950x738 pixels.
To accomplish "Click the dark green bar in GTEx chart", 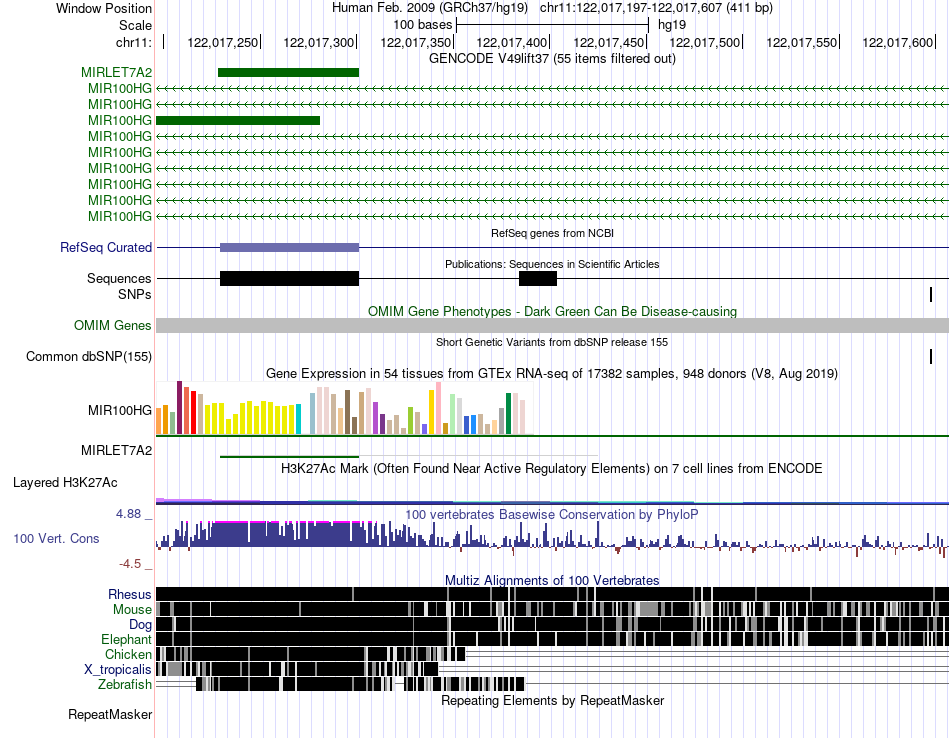I will pyautogui.click(x=509, y=413).
